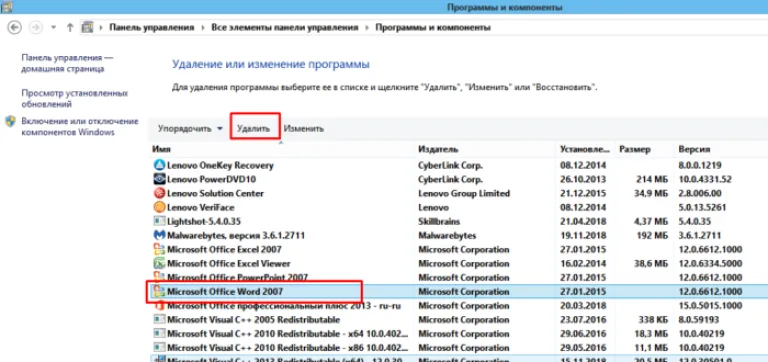Select 'Lenovo OneKey Recovery' row name
The image size is (768, 362).
tap(220, 165)
